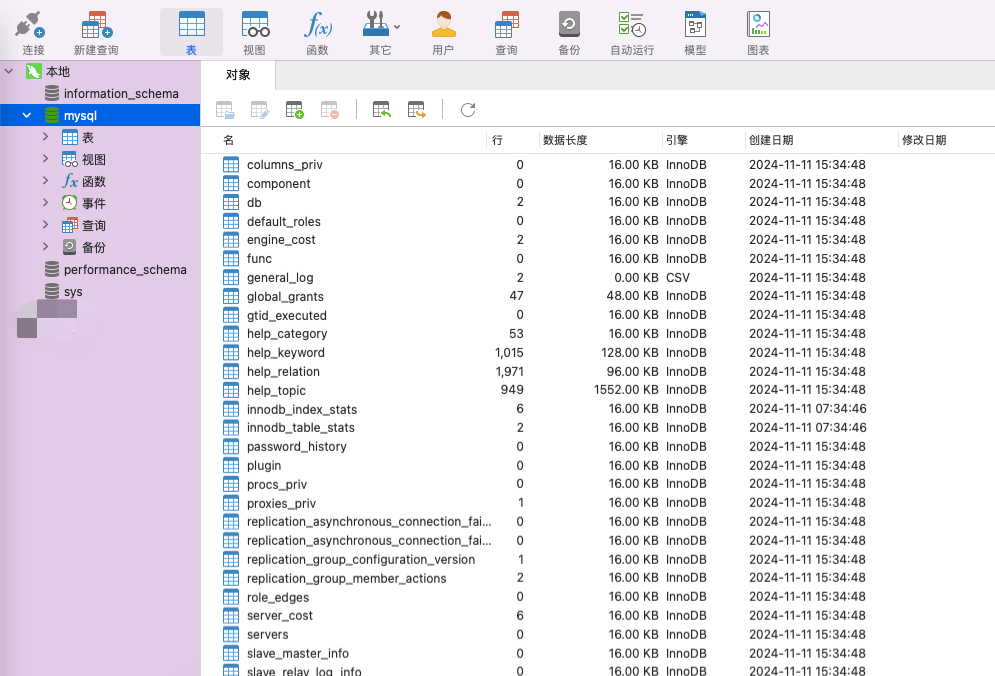Sort by the 数据长度 column header
This screenshot has width=995, height=676.
pyautogui.click(x=600, y=140)
